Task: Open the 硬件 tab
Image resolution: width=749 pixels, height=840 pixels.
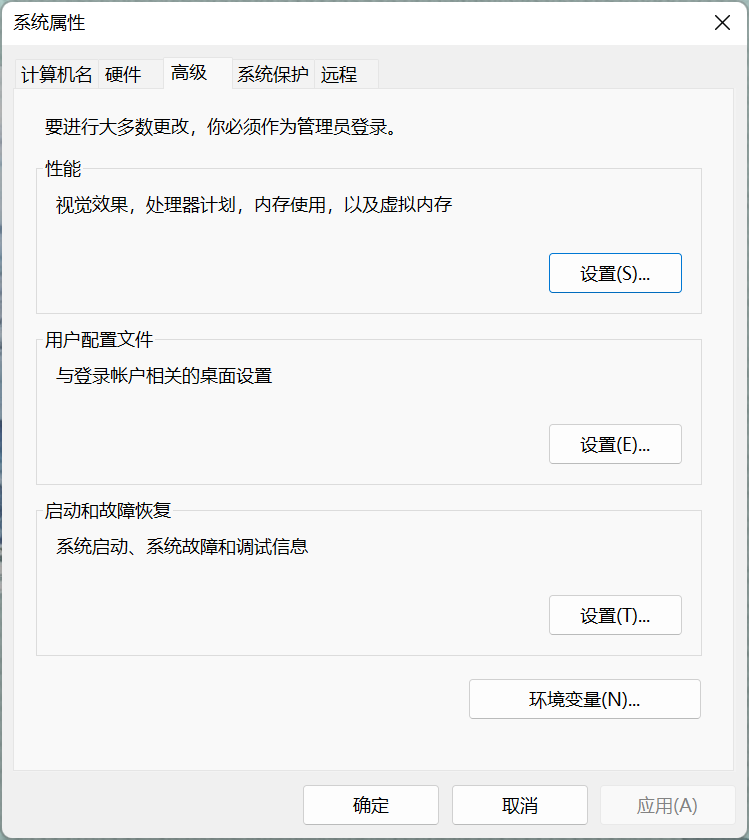Action: point(131,74)
